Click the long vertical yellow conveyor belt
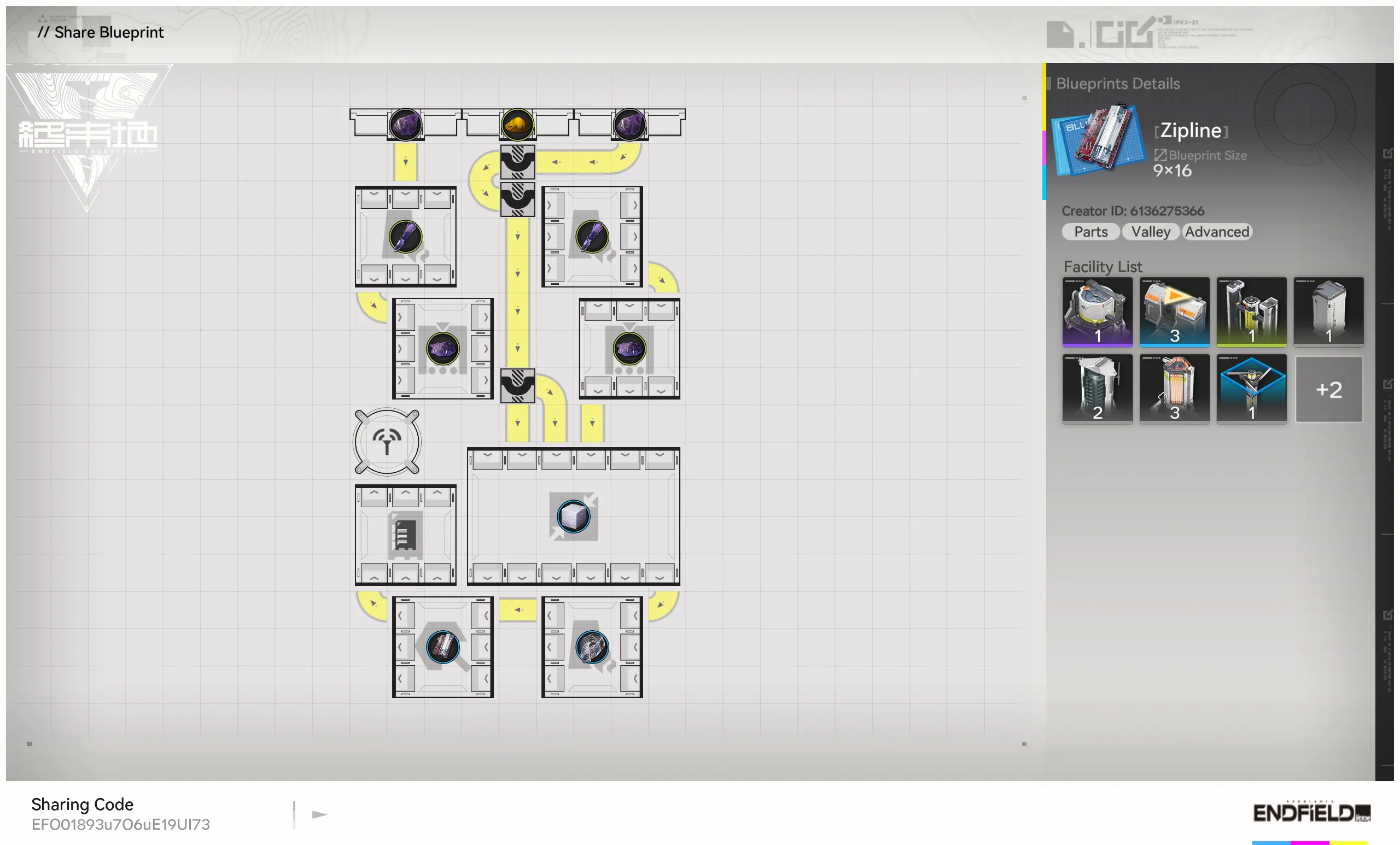This screenshot has height=845, width=1400. (x=517, y=292)
